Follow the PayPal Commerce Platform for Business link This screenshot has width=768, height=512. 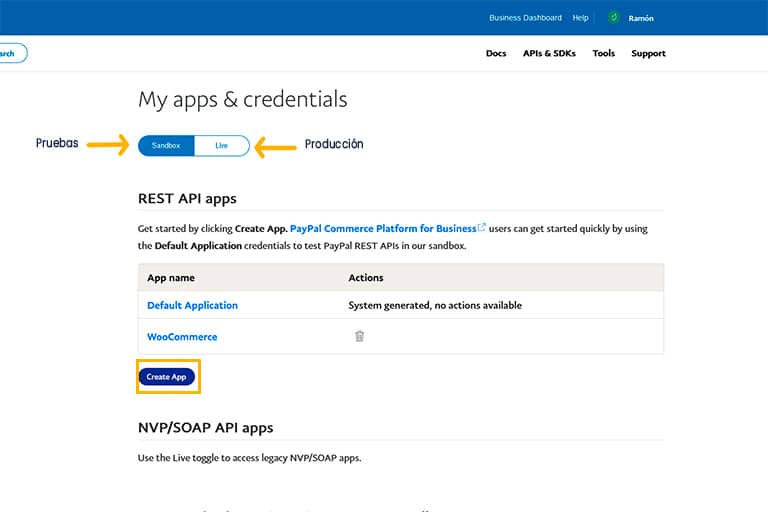point(383,228)
